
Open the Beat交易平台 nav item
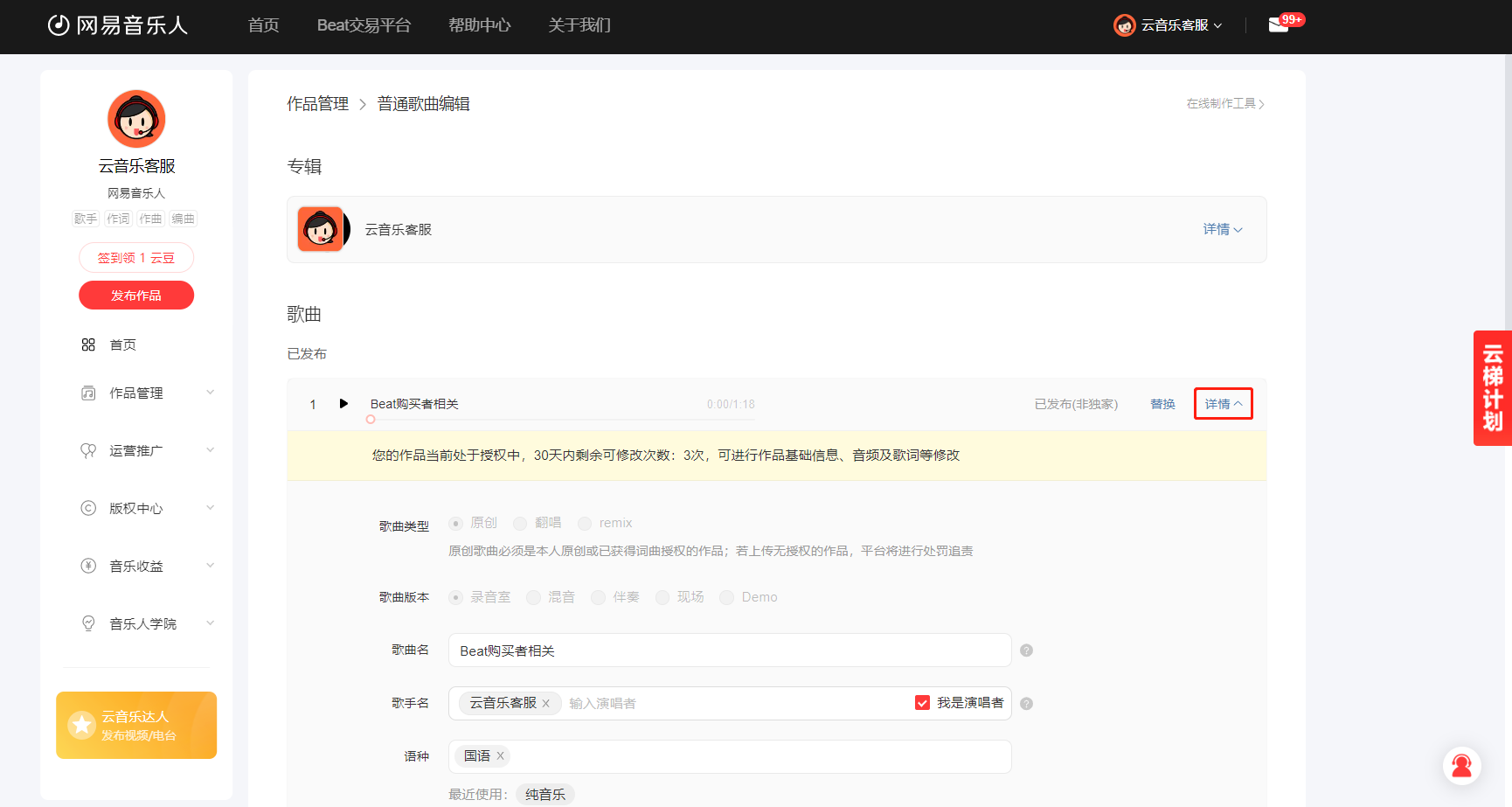364,25
